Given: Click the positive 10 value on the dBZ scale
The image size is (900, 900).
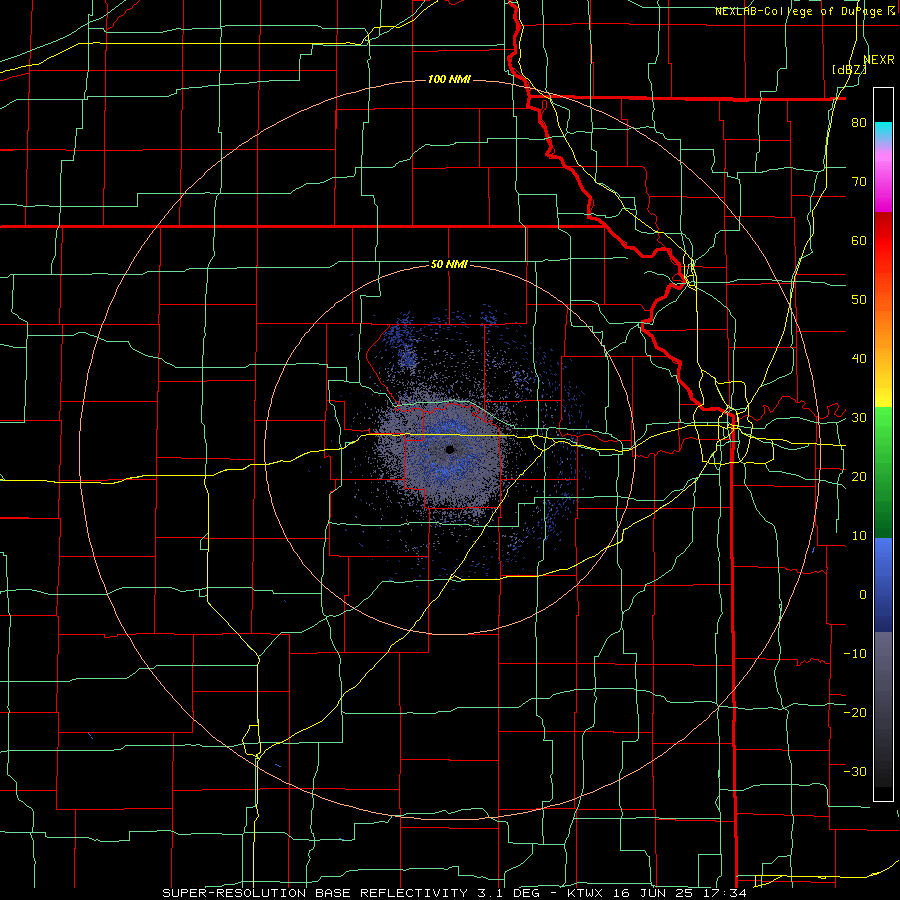Looking at the screenshot, I should click(859, 536).
